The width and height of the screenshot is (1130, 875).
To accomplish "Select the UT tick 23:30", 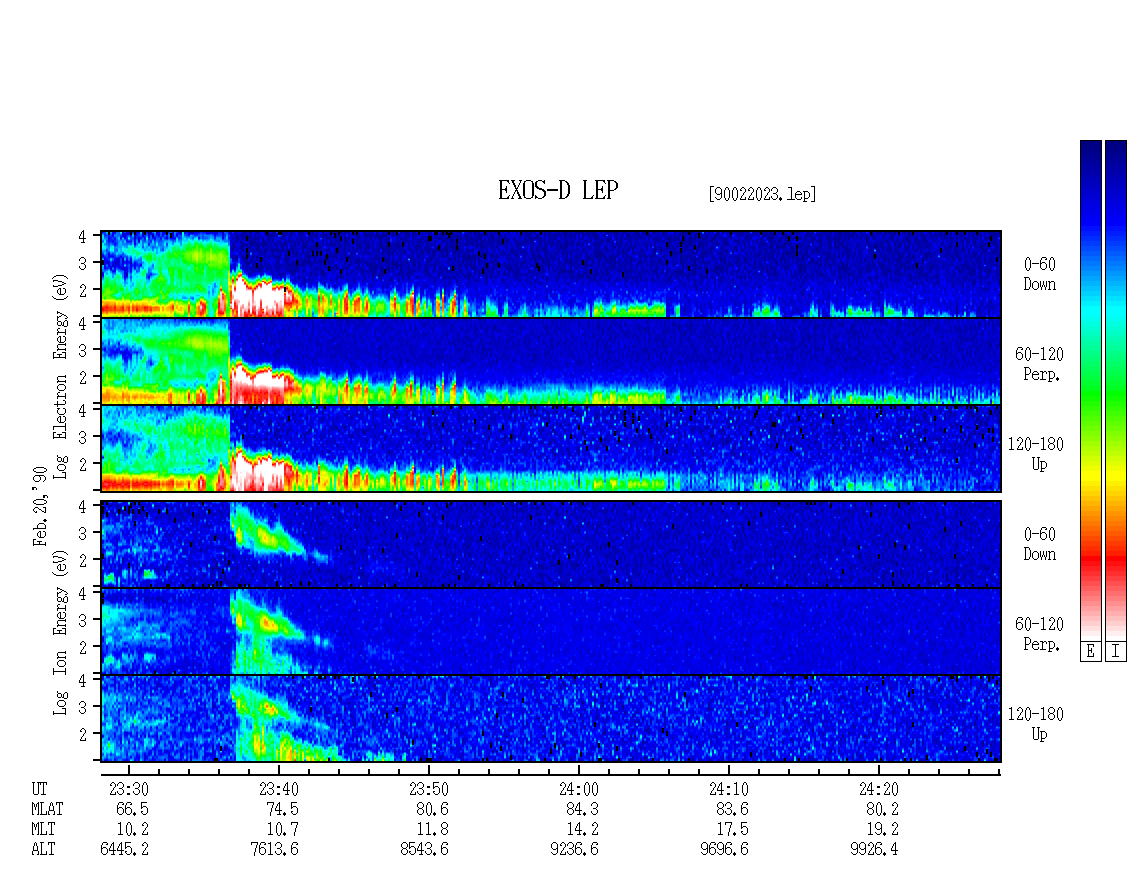I will click(x=129, y=789).
